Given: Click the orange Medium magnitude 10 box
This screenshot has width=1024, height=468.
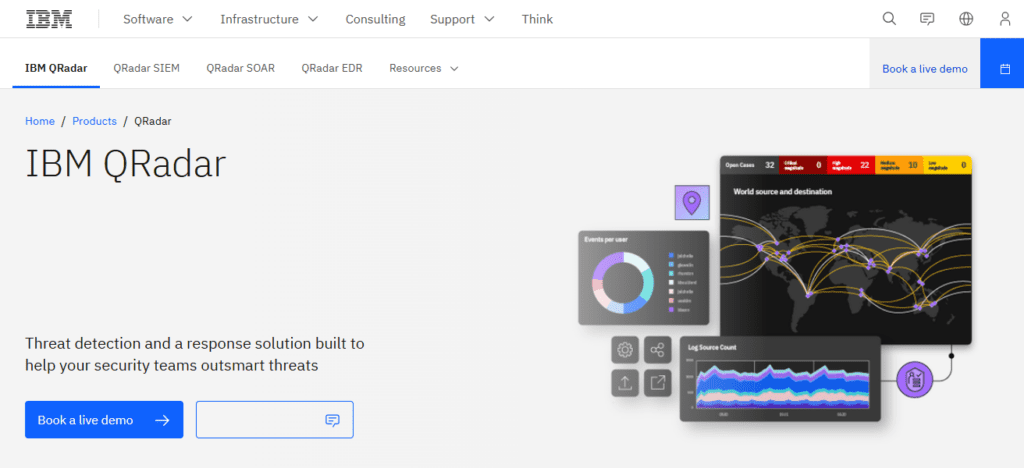Looking at the screenshot, I should coord(899,165).
